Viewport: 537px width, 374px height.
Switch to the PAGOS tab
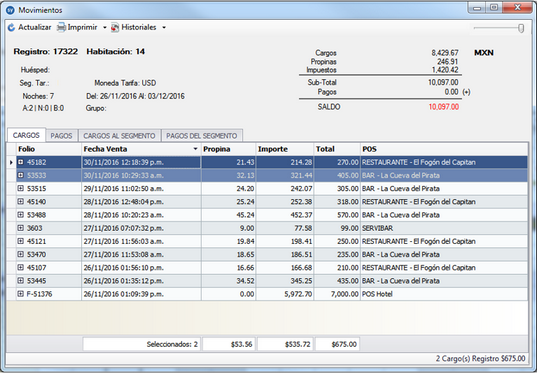pyautogui.click(x=62, y=136)
